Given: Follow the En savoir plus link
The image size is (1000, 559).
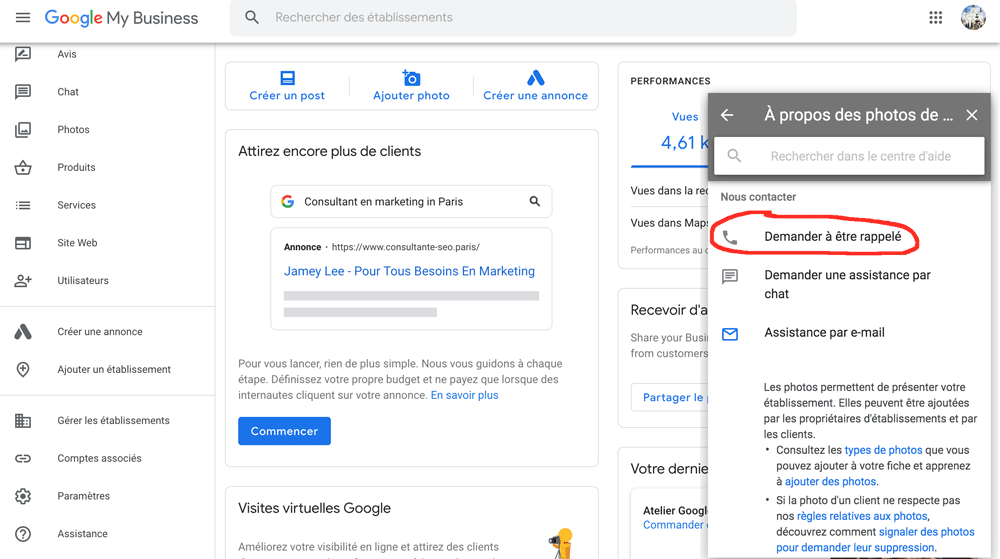Looking at the screenshot, I should coord(464,395).
